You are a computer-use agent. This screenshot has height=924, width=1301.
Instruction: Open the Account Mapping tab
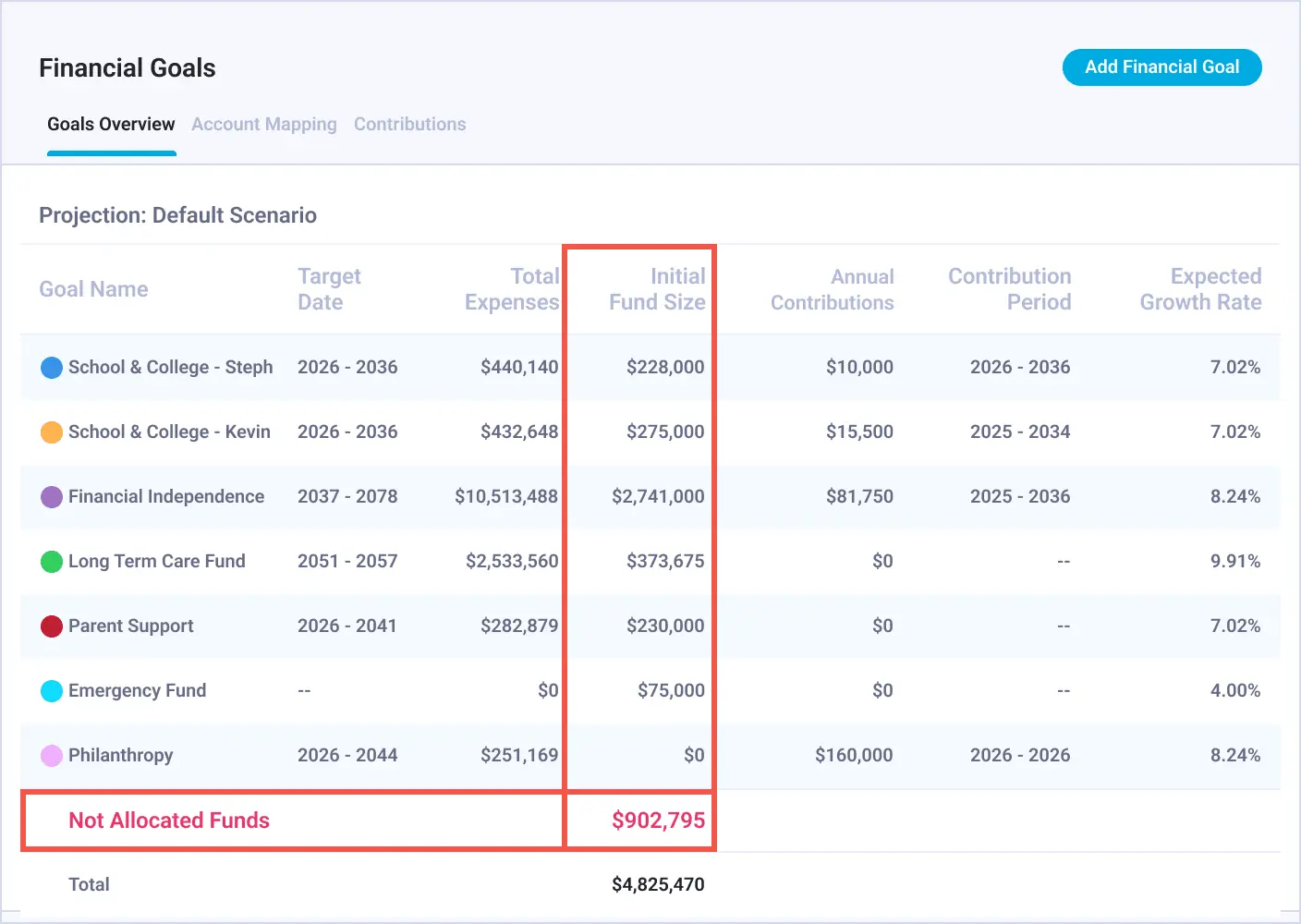pos(264,124)
